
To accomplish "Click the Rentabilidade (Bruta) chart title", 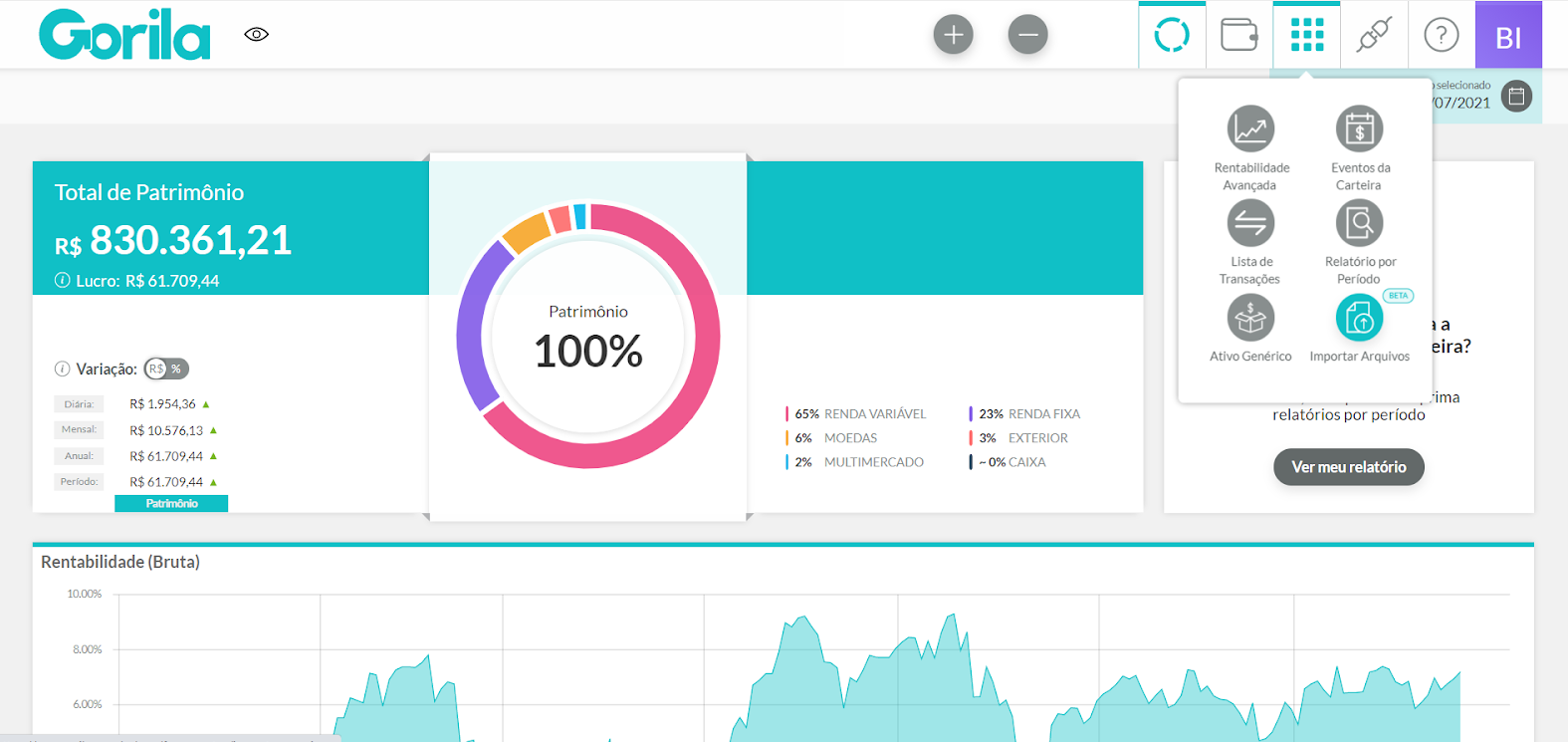I will click(120, 562).
